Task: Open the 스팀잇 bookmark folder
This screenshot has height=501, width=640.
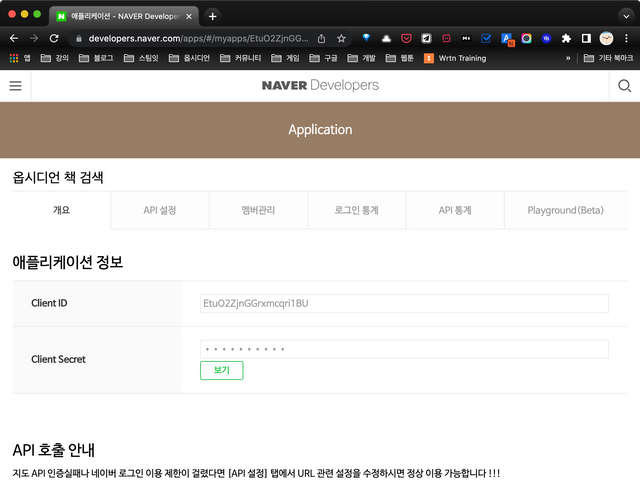Action: (141, 58)
